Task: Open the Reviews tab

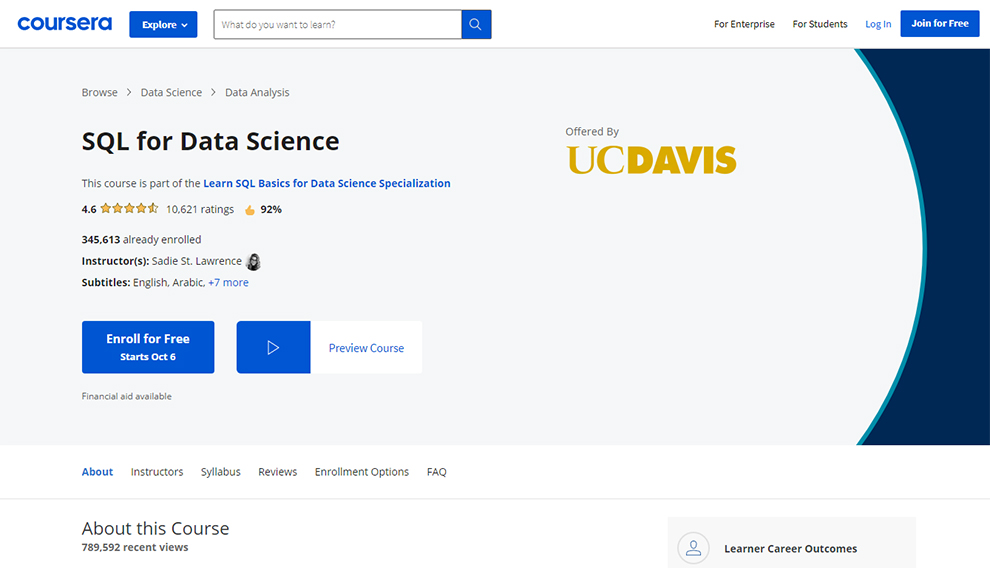Action: [x=277, y=472]
